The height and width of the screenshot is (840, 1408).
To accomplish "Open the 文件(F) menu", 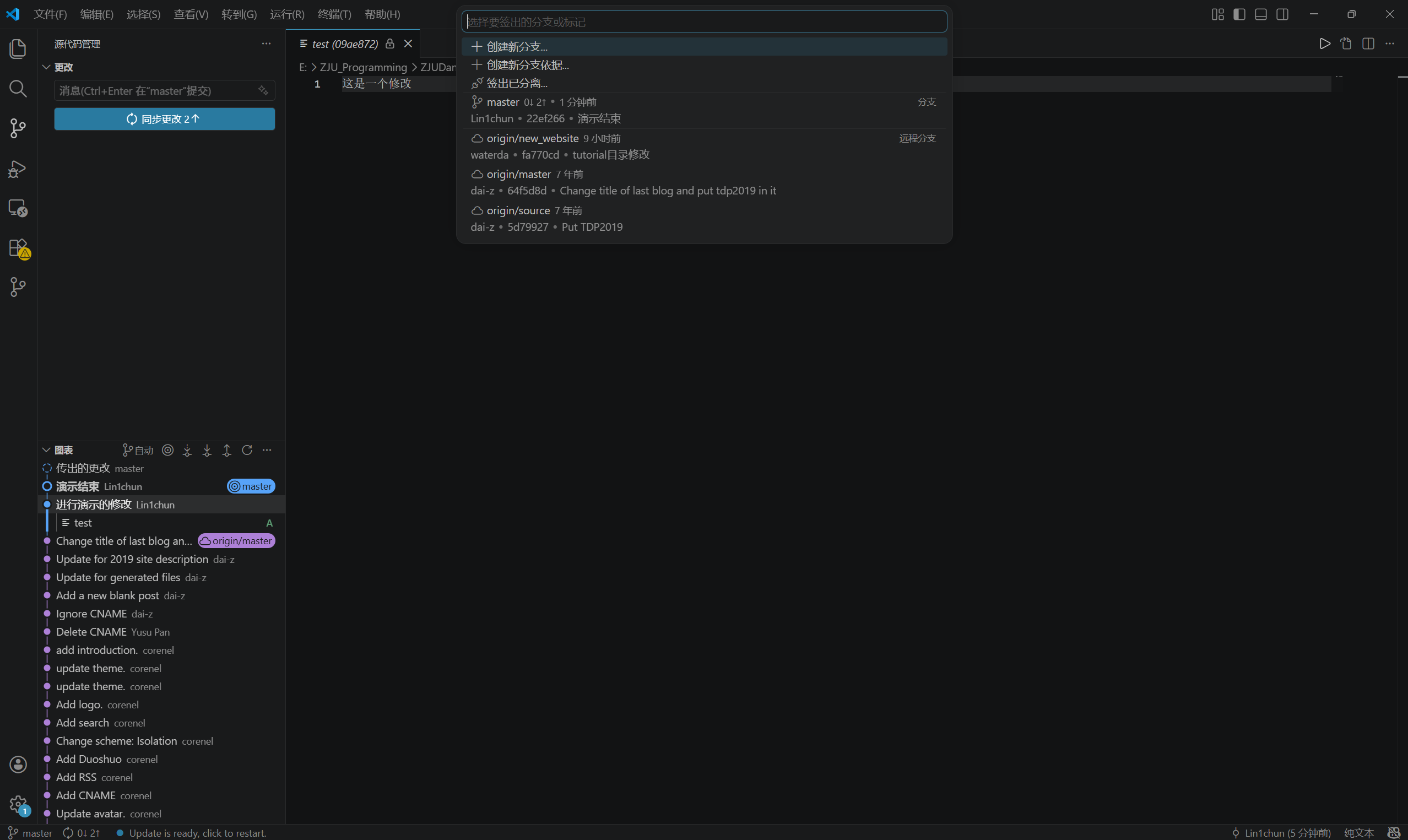I will tap(50, 14).
